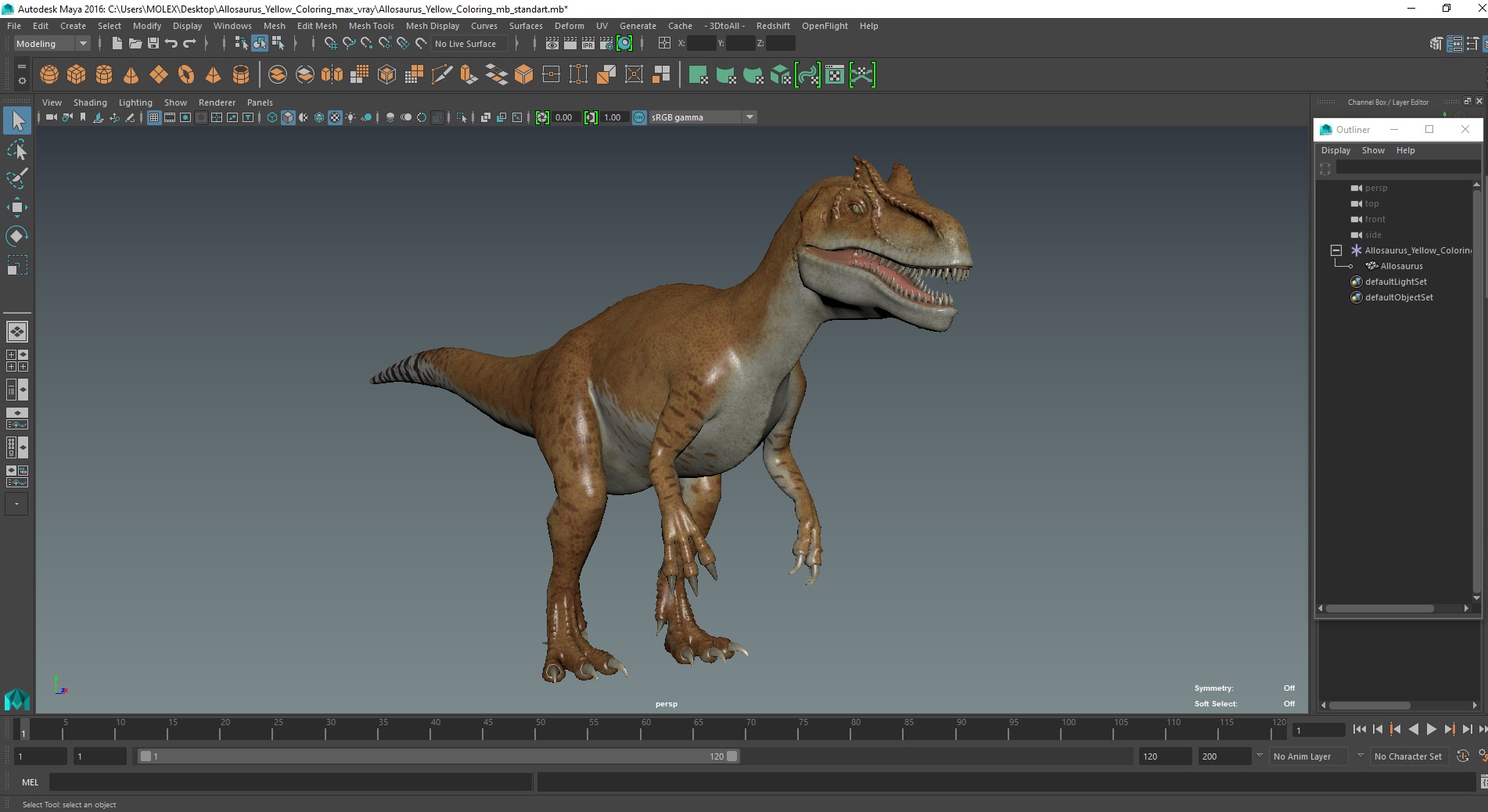Viewport: 1488px width, 812px height.
Task: Activate the Select tool in the toolbox
Action: tap(17, 120)
